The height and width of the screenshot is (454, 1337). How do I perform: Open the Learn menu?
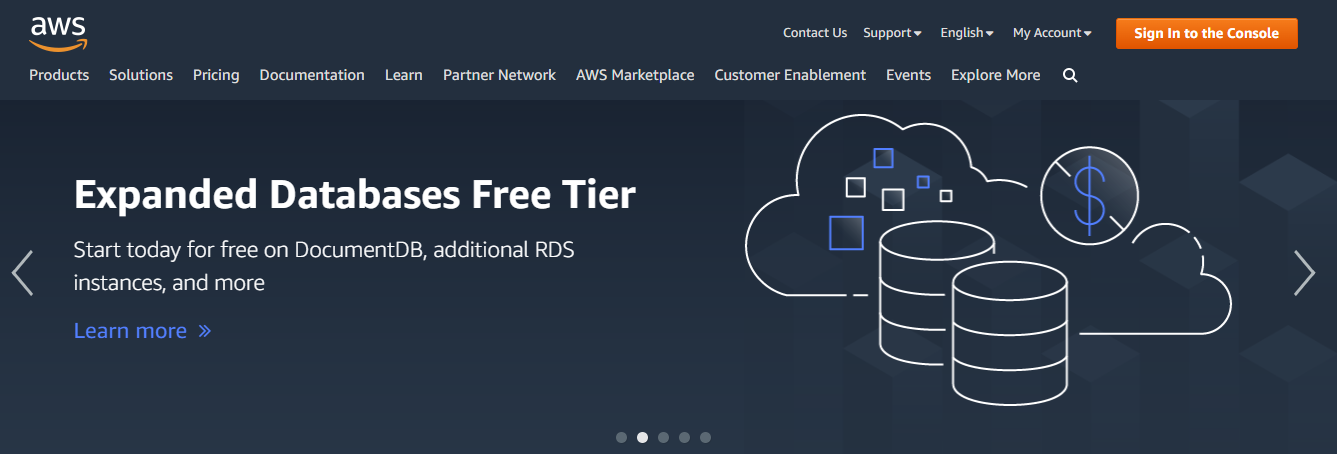click(404, 75)
